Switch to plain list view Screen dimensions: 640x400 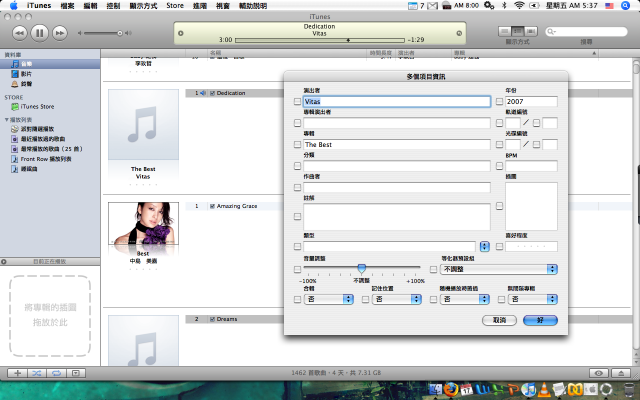(505, 31)
